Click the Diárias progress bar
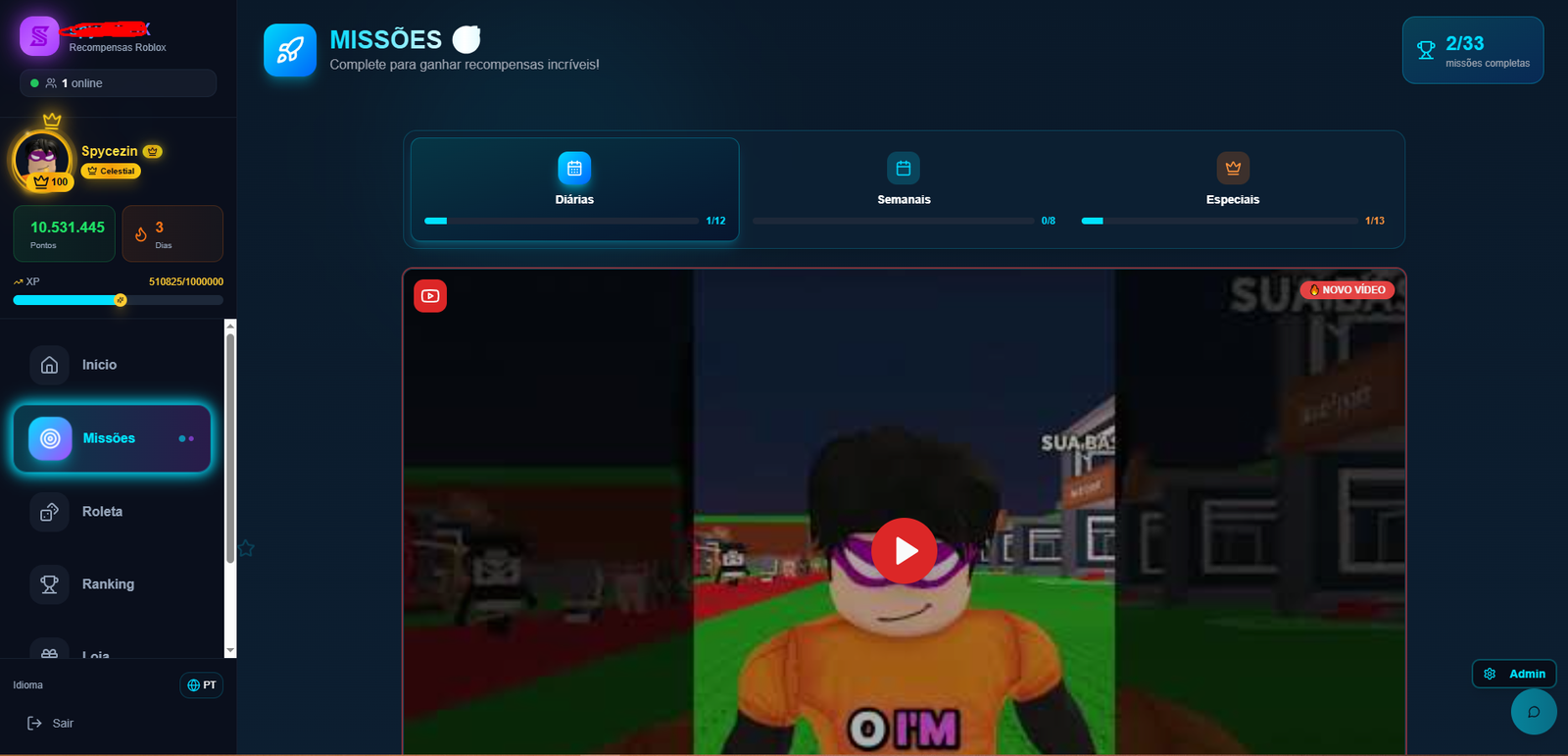This screenshot has width=1568, height=756. [x=561, y=221]
